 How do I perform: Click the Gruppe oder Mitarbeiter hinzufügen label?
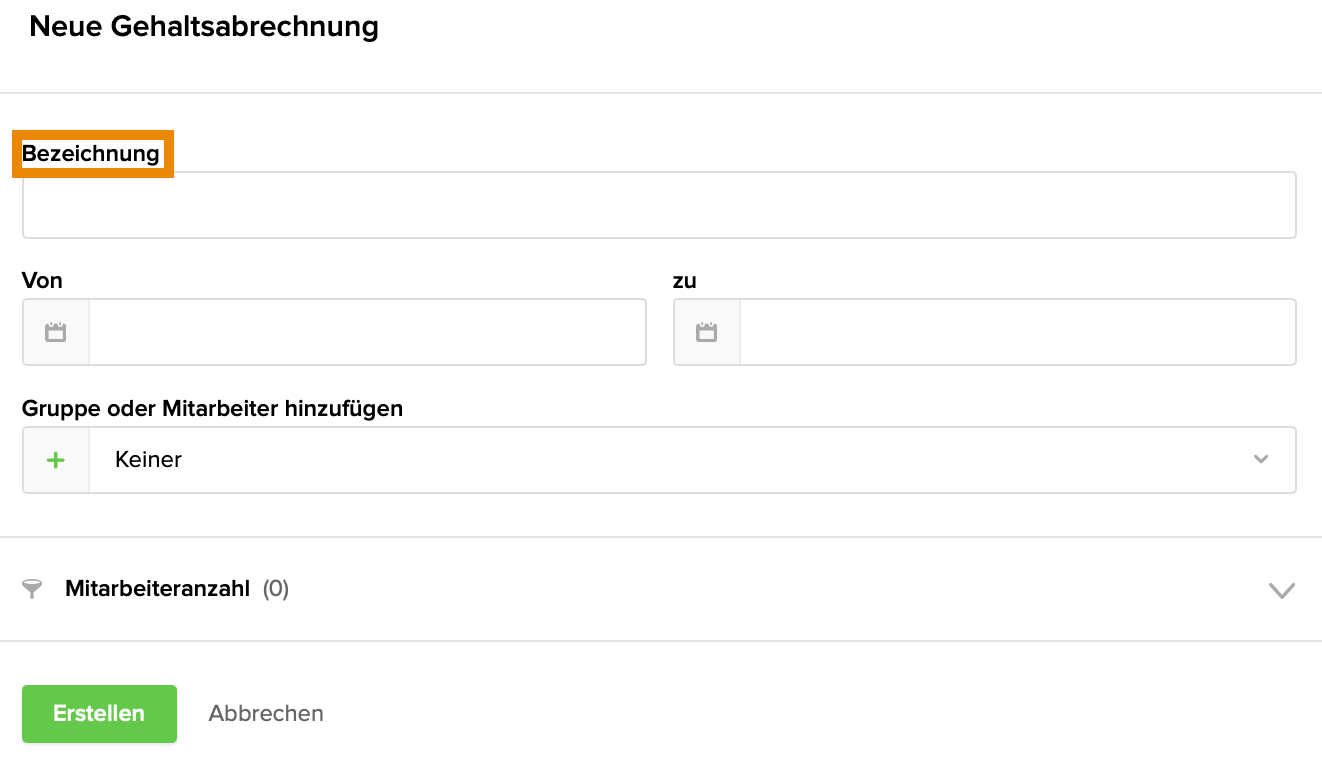212,408
